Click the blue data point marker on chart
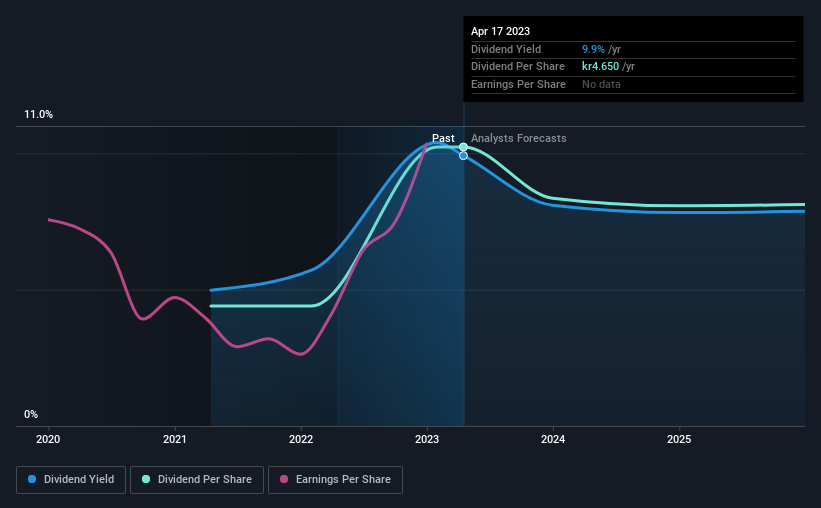 click(x=463, y=156)
